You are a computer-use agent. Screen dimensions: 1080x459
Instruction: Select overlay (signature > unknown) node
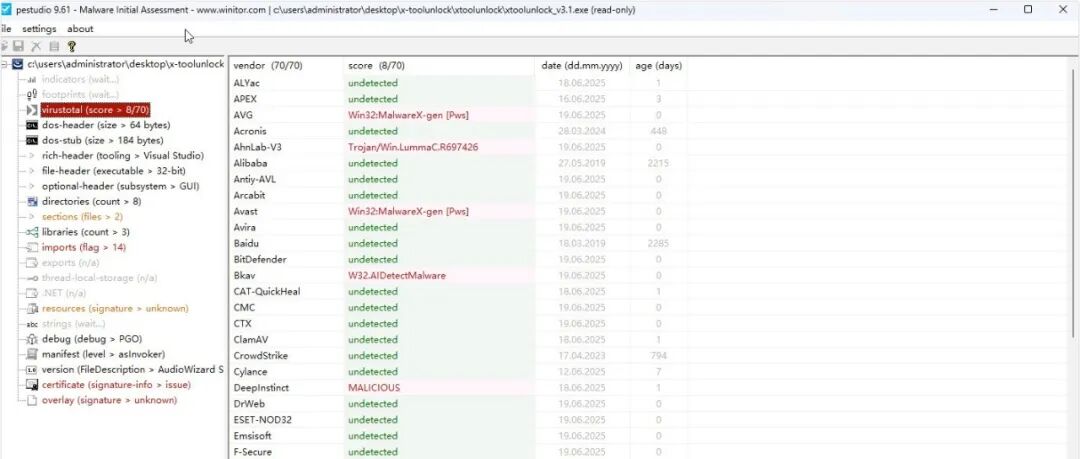(x=110, y=400)
